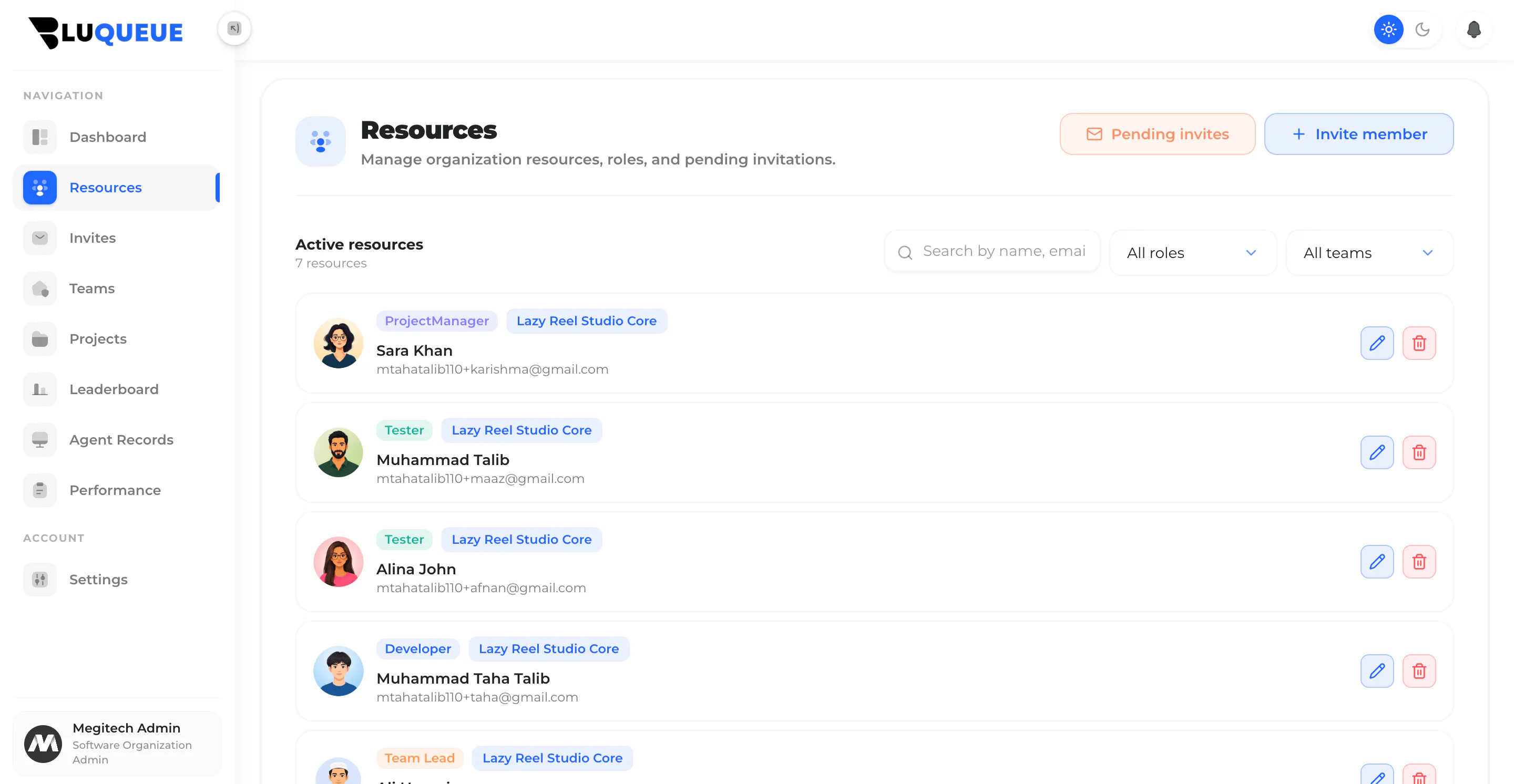Open the Performance clipboard icon
Screen dimensions: 1514x784
[x=40, y=490]
